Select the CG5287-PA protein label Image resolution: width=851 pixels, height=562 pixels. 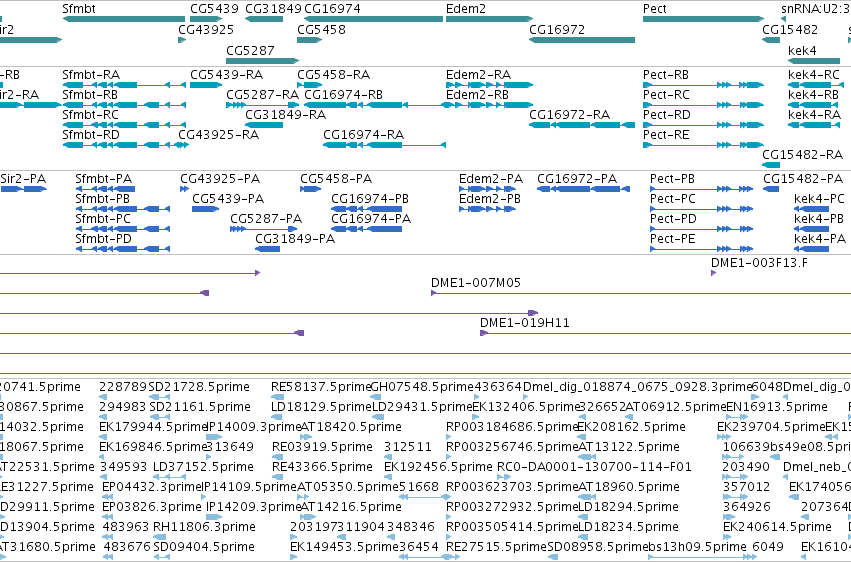click(x=266, y=219)
